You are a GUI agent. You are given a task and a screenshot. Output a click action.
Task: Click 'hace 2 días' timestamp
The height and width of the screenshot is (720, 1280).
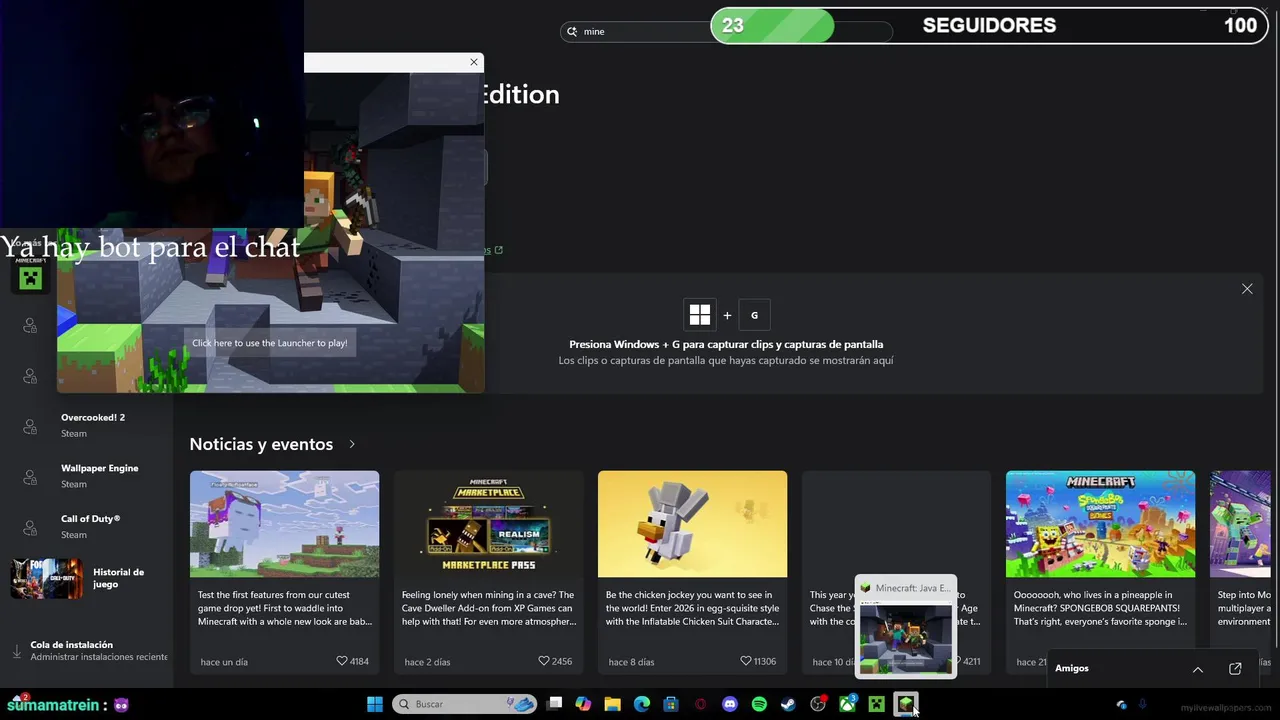pos(427,662)
